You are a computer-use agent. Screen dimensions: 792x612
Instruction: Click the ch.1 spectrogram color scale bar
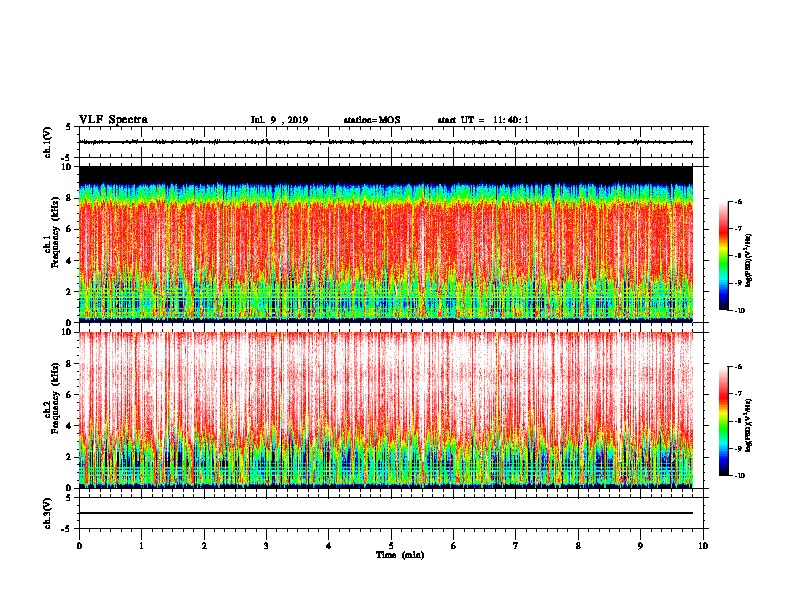coord(724,256)
